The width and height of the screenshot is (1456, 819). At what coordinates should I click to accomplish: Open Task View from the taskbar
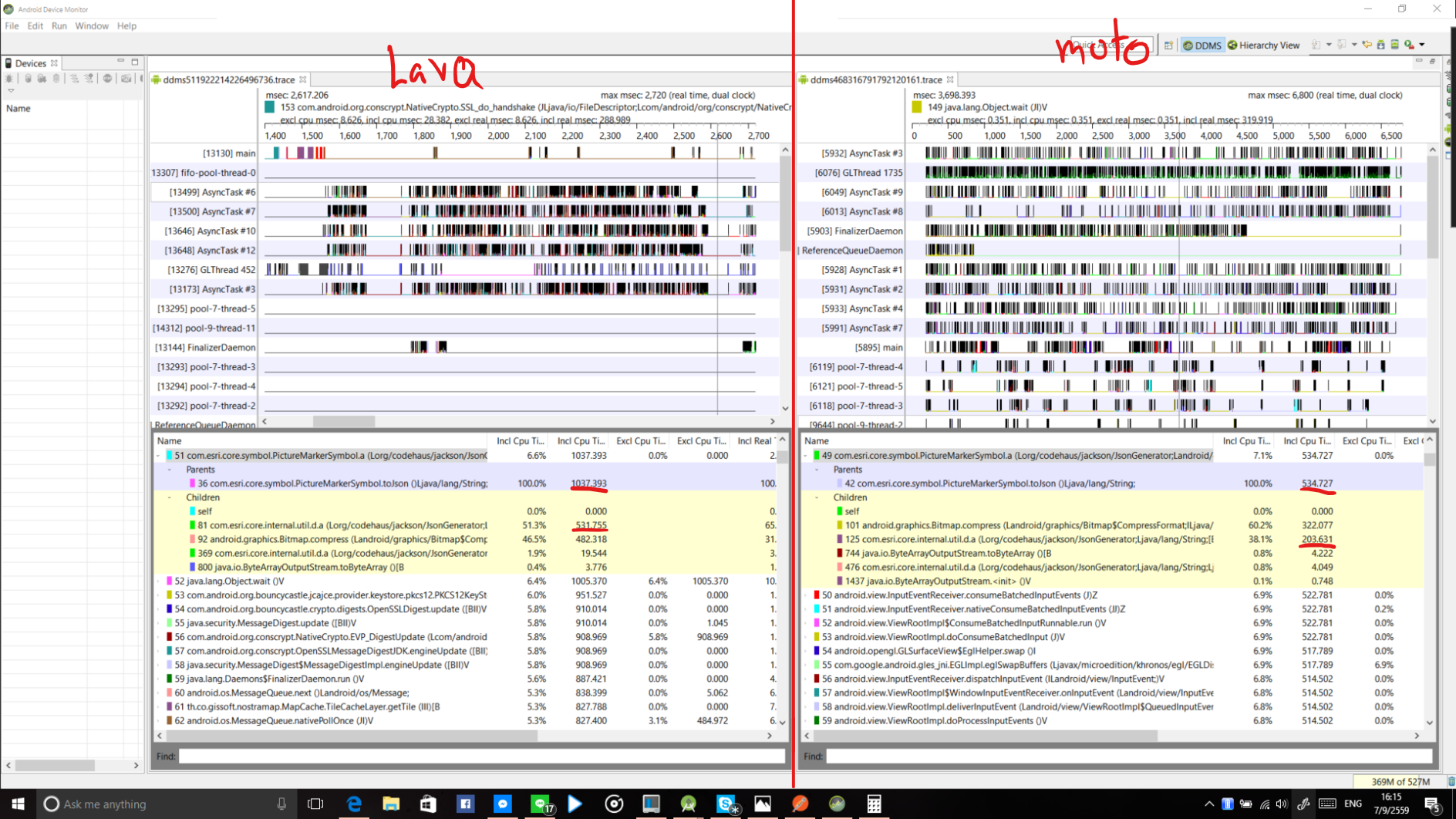(315, 804)
